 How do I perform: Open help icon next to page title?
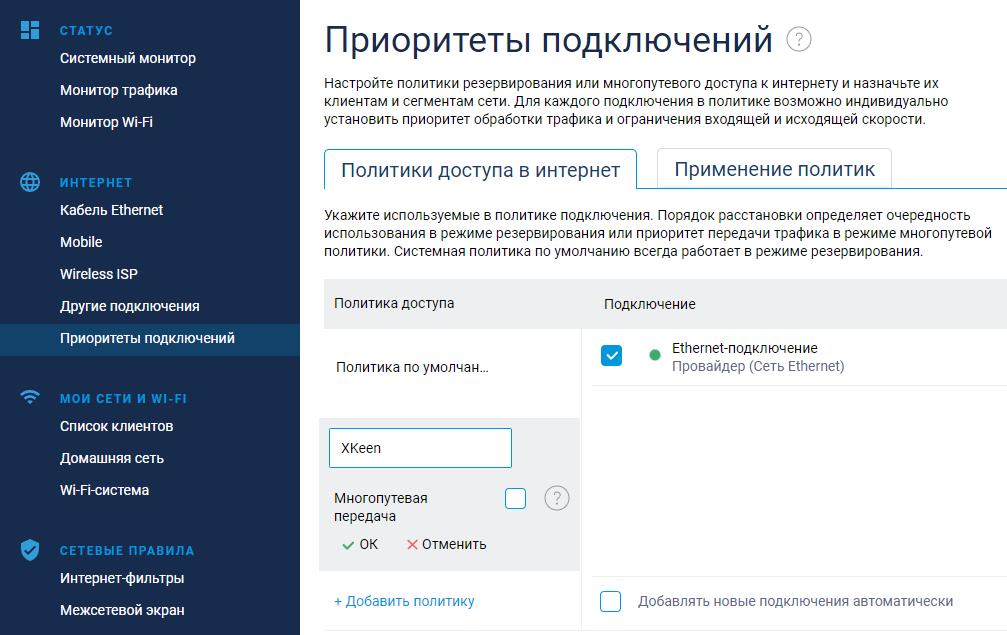[x=799, y=40]
